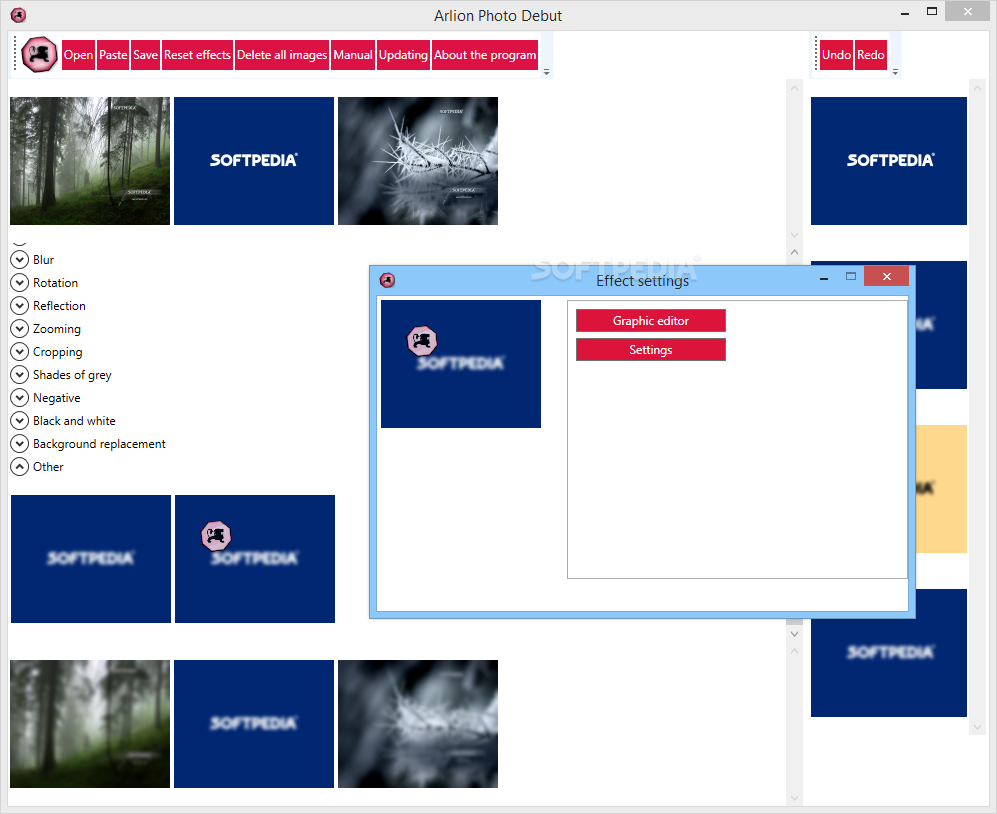Screen dimensions: 997x814
Task: Click lion watermark on Effect settings preview
Action: tap(422, 341)
